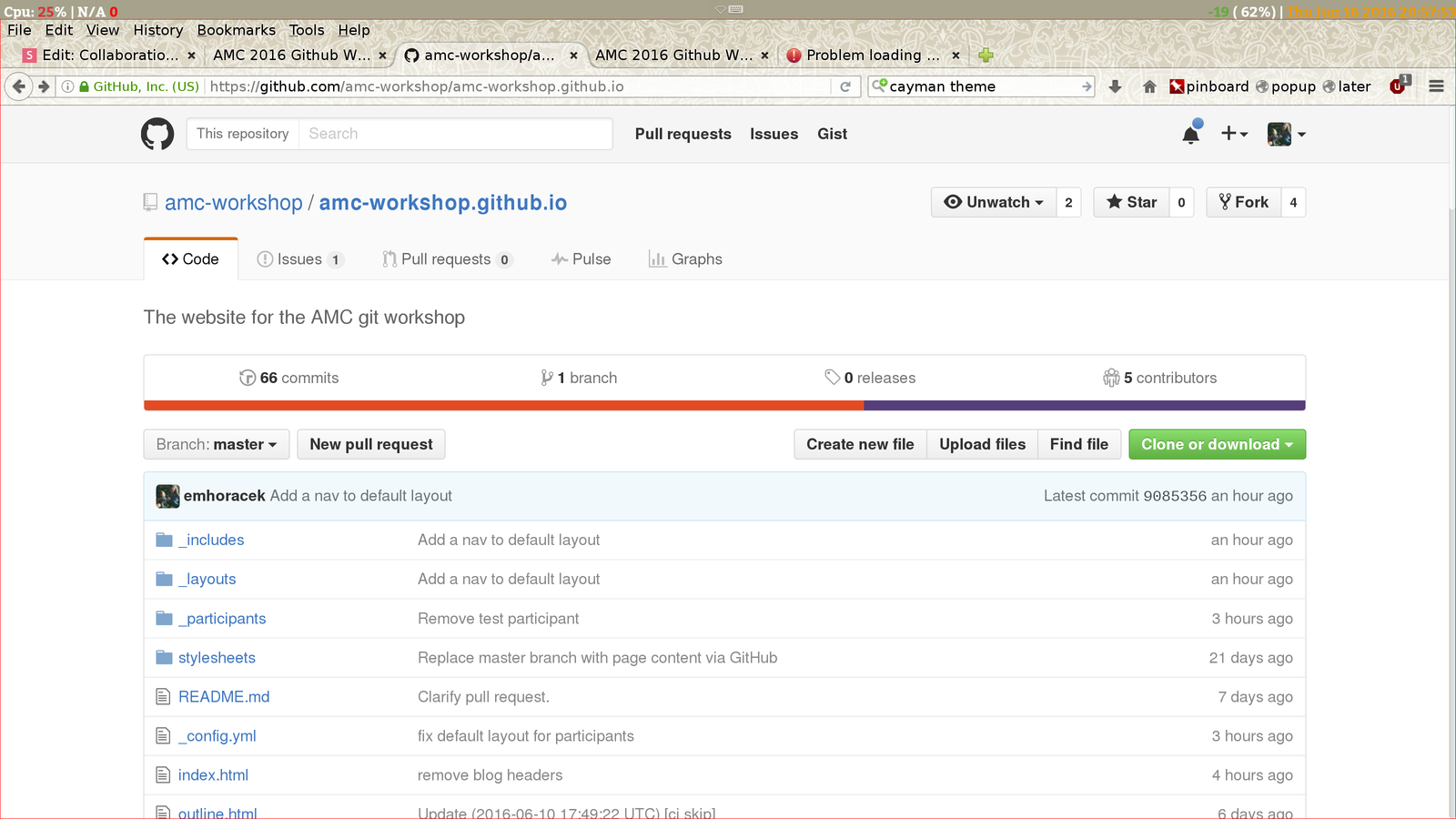Viewport: 1456px width, 819px height.
Task: Open Branch: master dropdown
Action: click(x=217, y=444)
